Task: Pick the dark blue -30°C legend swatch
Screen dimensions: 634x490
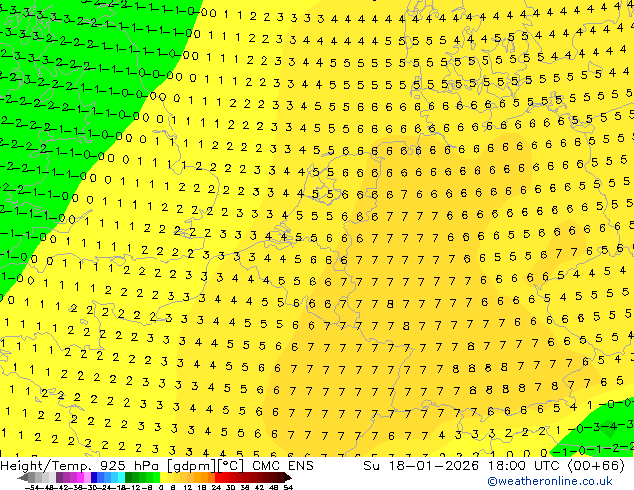Action: (94, 478)
